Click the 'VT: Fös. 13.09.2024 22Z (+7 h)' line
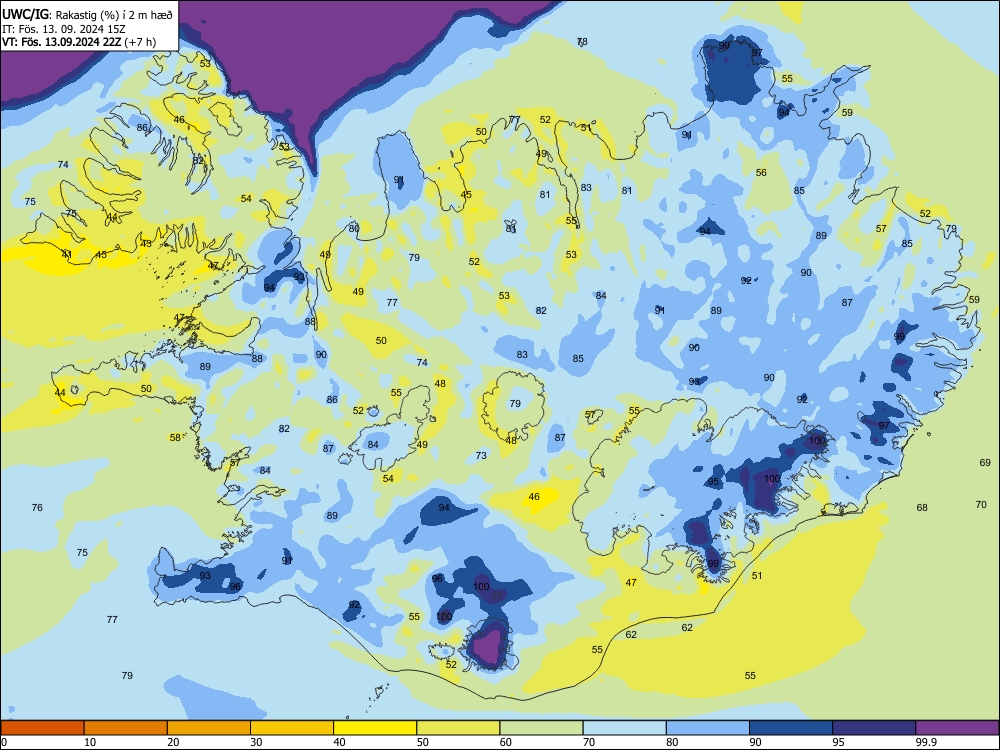This screenshot has height=750, width=1000. pyautogui.click(x=78, y=42)
